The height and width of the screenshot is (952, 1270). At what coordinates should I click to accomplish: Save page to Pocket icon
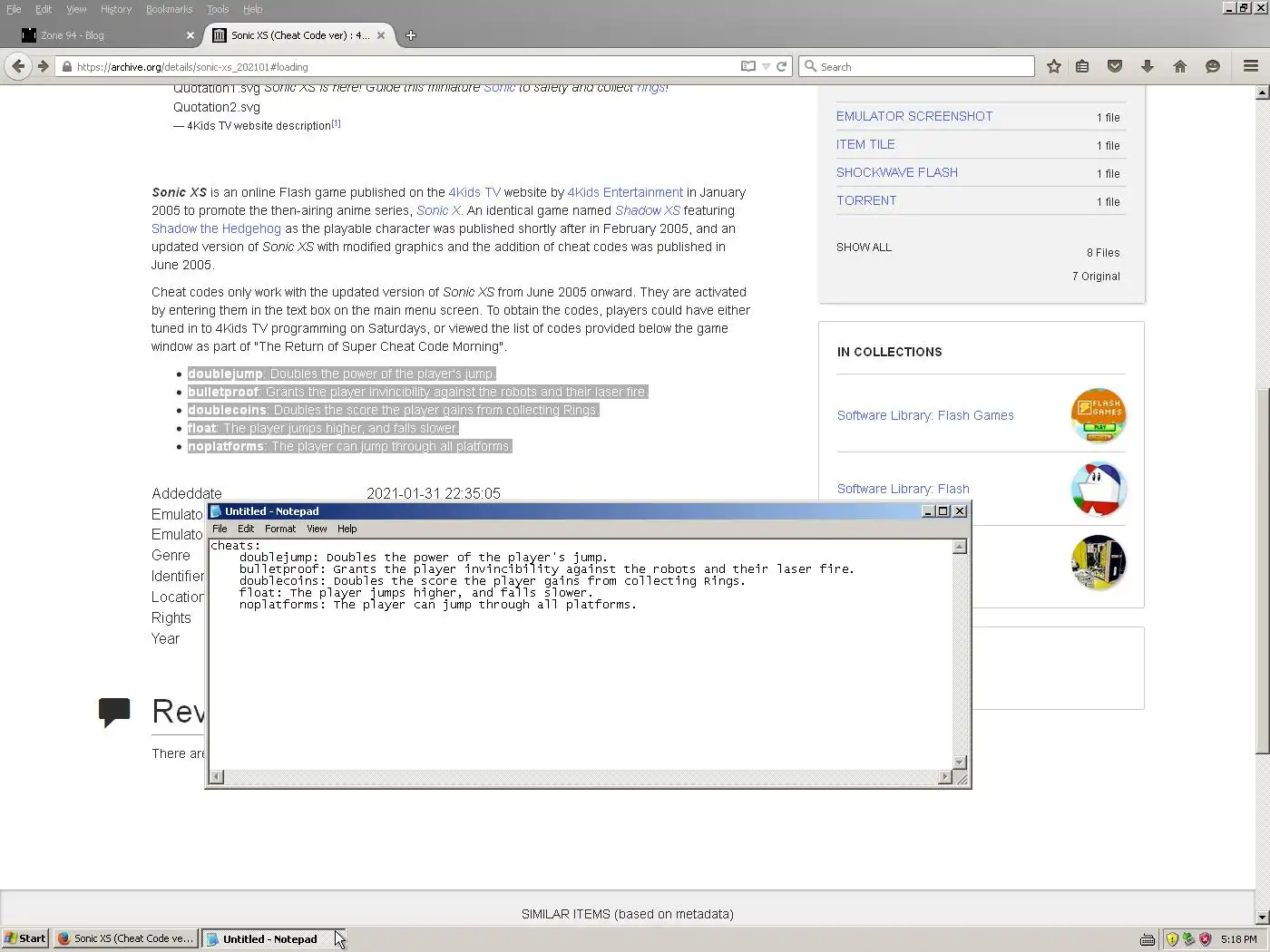(x=1115, y=66)
